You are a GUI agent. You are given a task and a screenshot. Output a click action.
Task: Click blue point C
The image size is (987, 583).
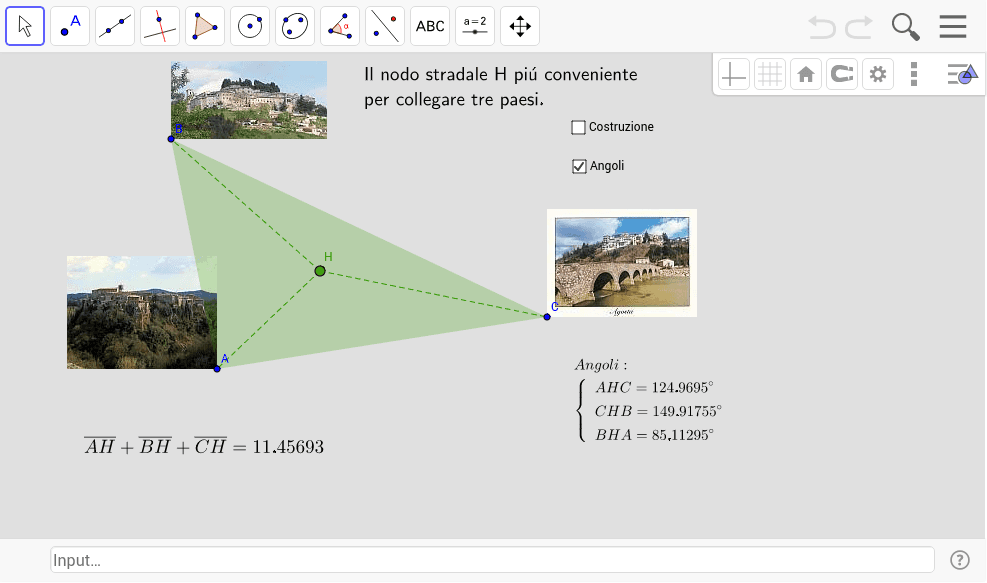point(547,317)
